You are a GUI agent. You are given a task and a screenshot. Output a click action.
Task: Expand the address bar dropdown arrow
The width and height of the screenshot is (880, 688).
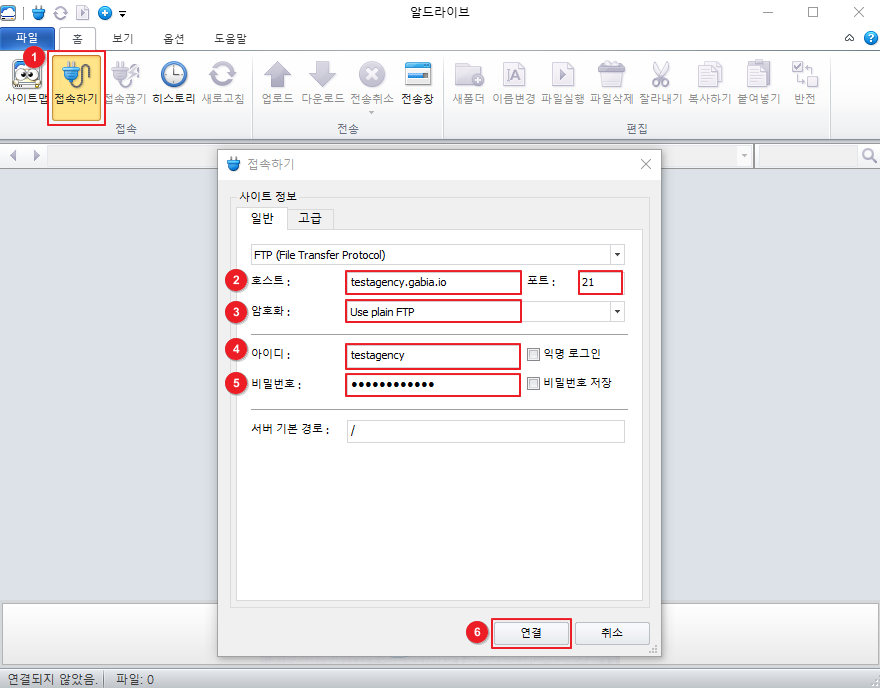click(x=744, y=155)
